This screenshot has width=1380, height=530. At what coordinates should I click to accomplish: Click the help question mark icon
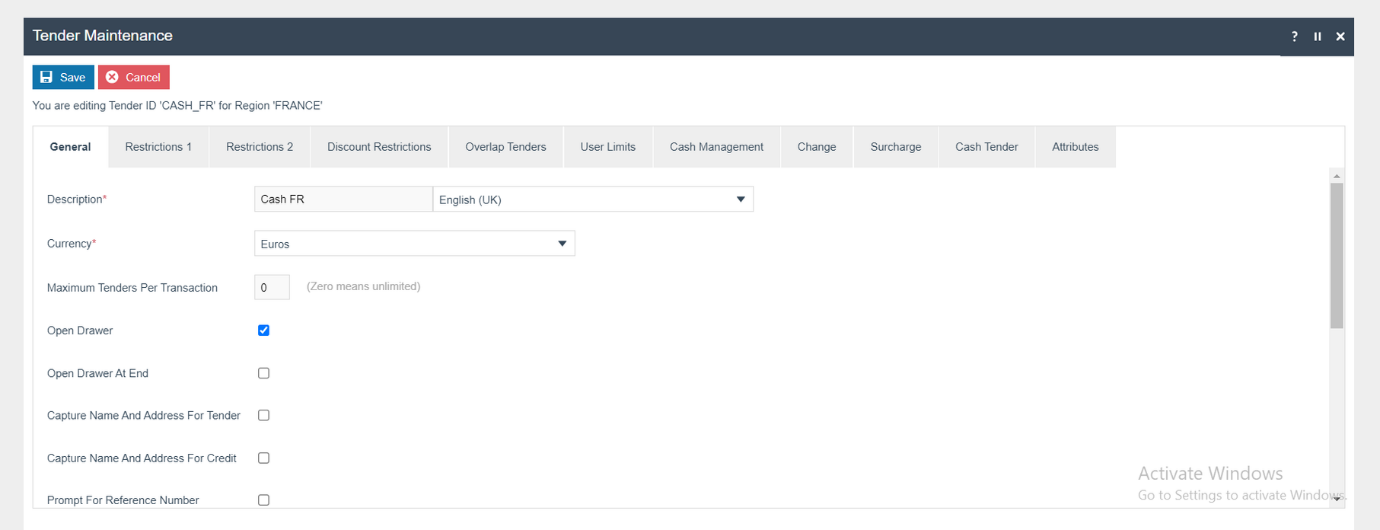click(1294, 36)
